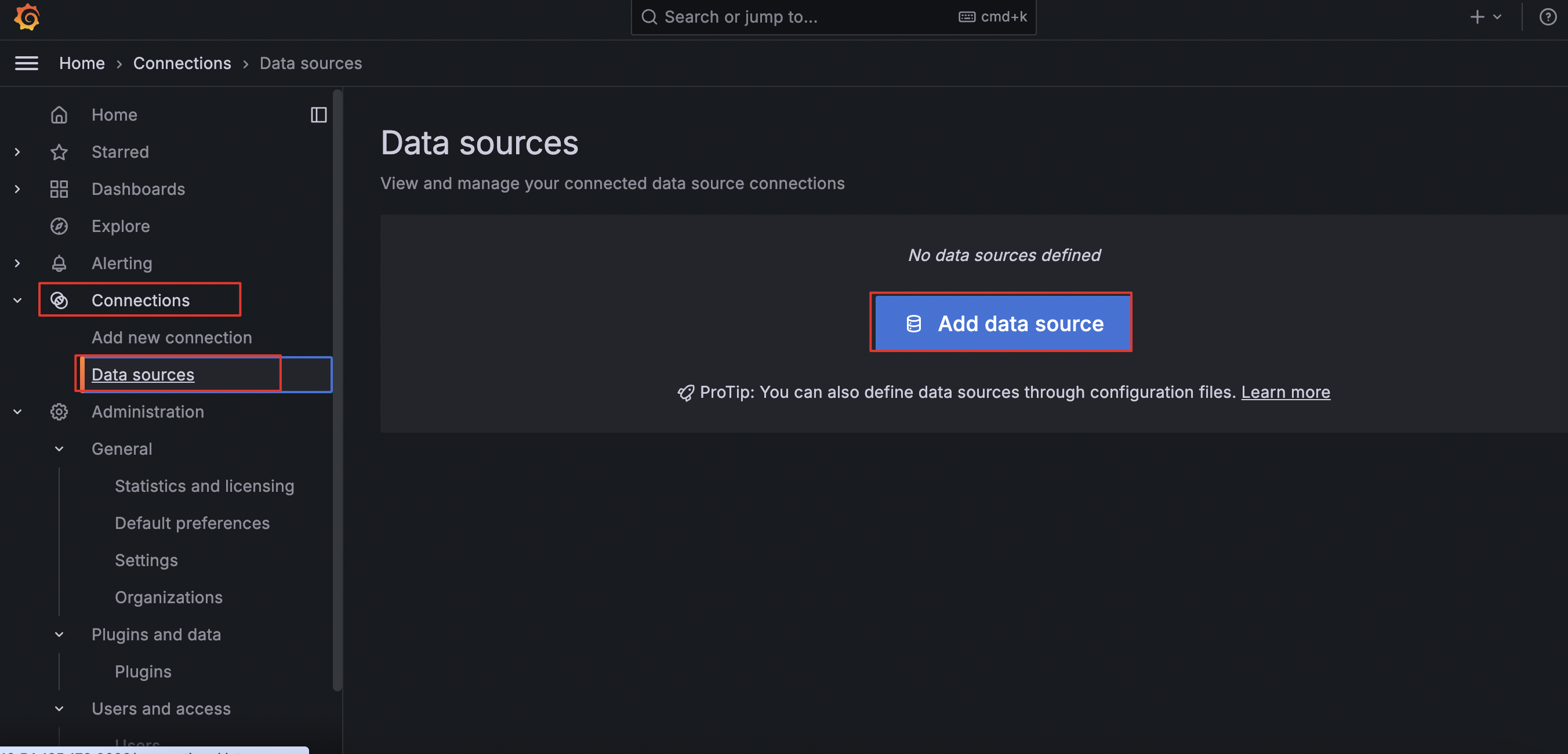Click the Administration gear icon
Screen dimensions: 1568x754
click(59, 412)
